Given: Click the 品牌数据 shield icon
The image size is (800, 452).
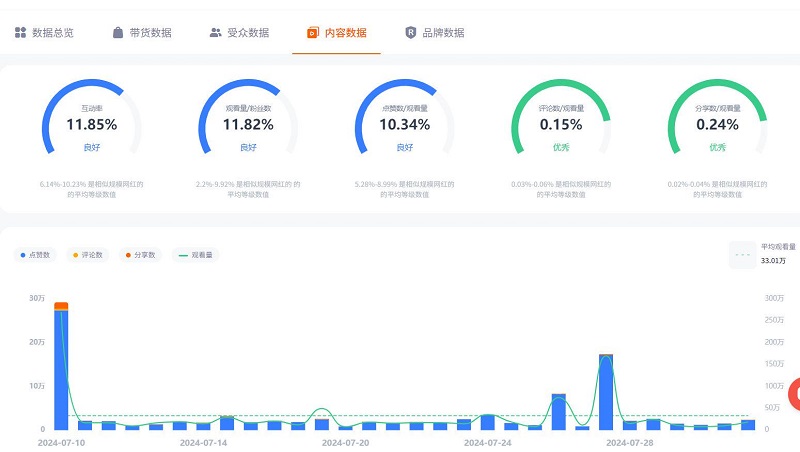Looking at the screenshot, I should 410,33.
